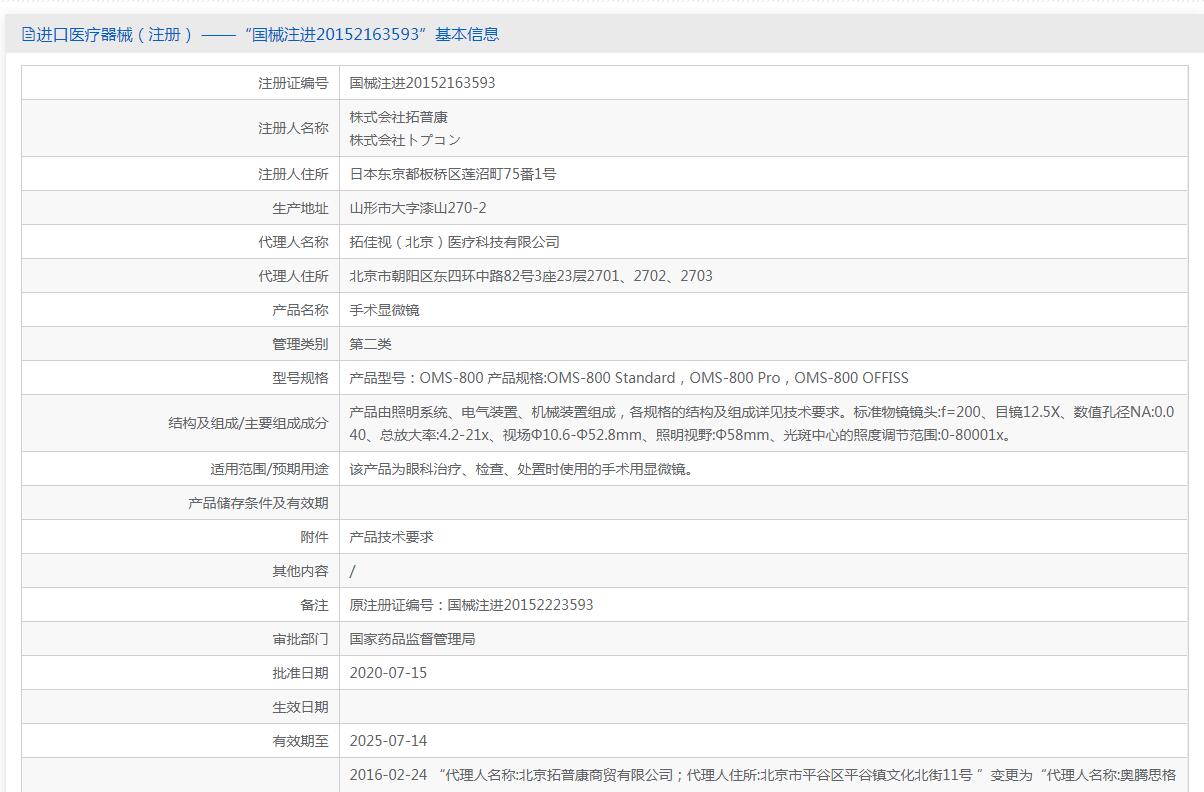The image size is (1204, 792).
Task: Select approval department 国家药品监督管理局
Action: click(x=412, y=639)
